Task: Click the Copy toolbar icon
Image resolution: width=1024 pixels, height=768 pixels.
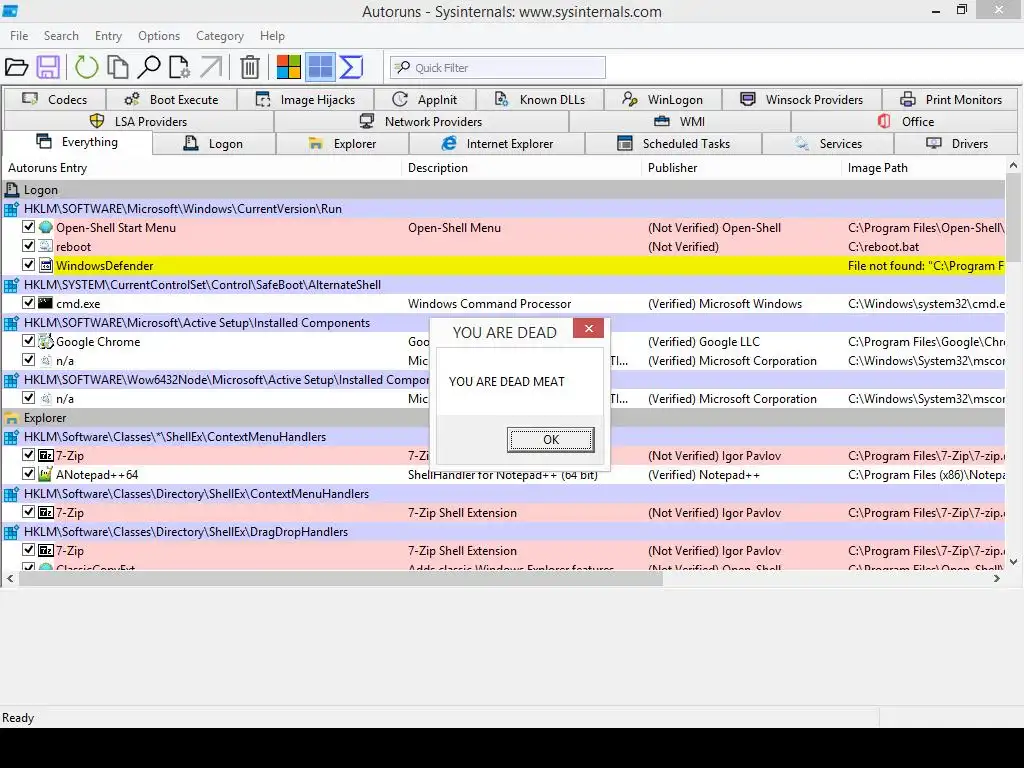Action: click(118, 67)
